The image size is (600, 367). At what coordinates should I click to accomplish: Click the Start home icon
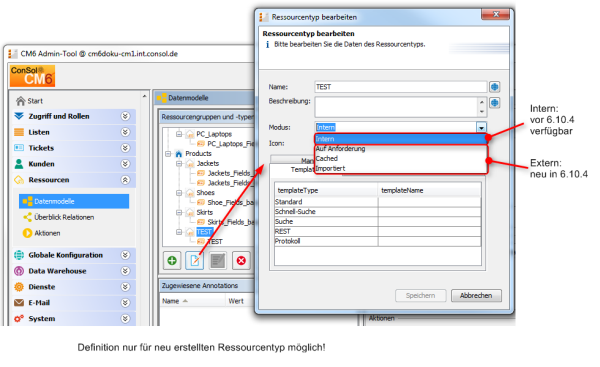[21, 101]
